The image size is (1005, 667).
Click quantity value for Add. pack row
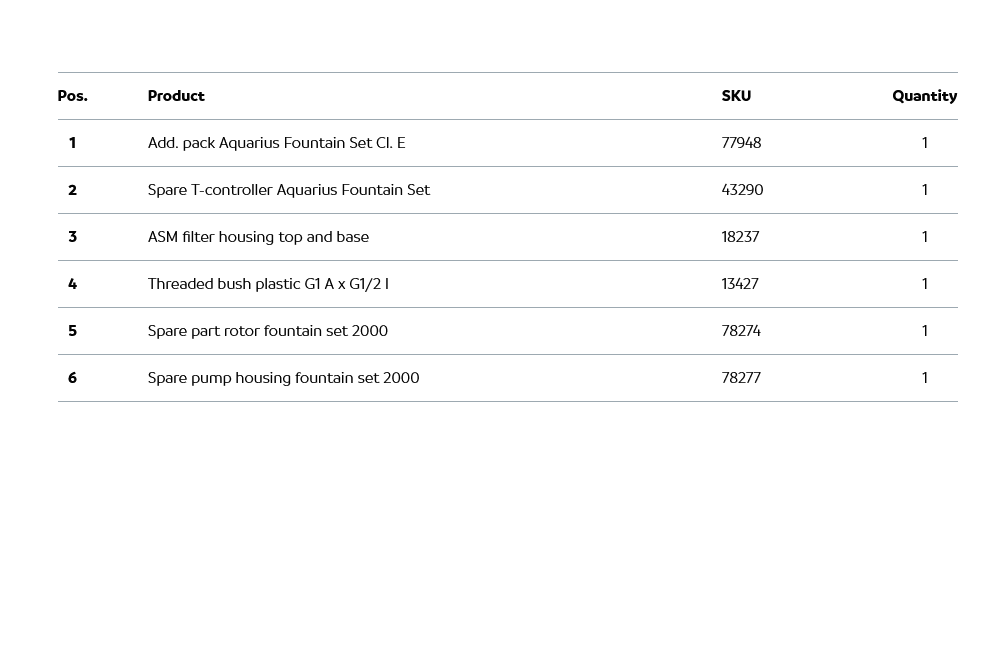click(925, 143)
